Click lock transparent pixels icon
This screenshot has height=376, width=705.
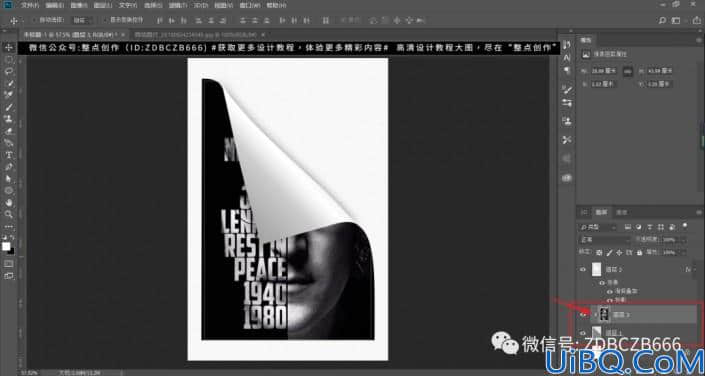(x=599, y=253)
